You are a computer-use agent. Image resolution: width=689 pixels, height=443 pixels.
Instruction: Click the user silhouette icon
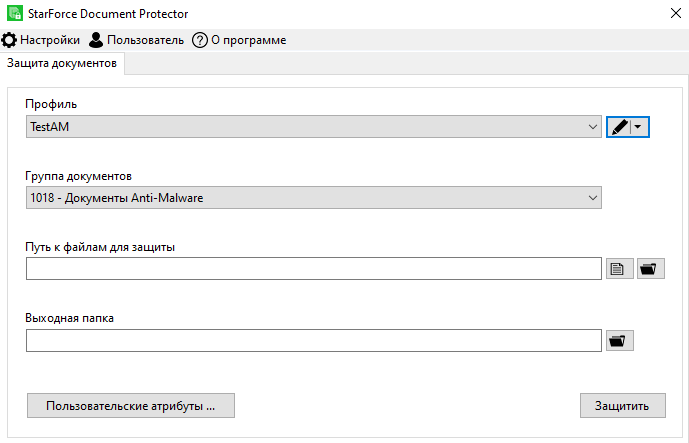click(96, 40)
